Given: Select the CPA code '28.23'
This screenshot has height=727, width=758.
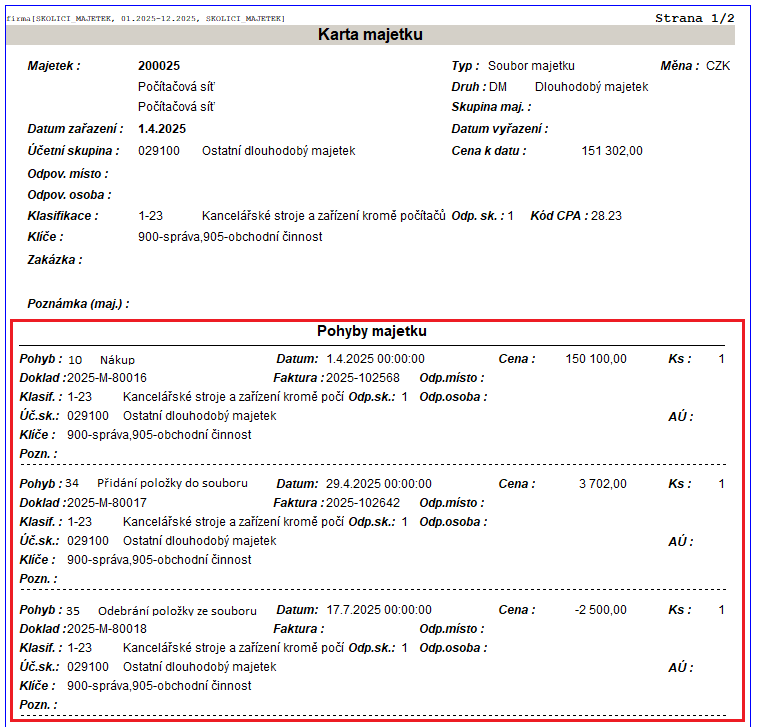Looking at the screenshot, I should [x=606, y=216].
